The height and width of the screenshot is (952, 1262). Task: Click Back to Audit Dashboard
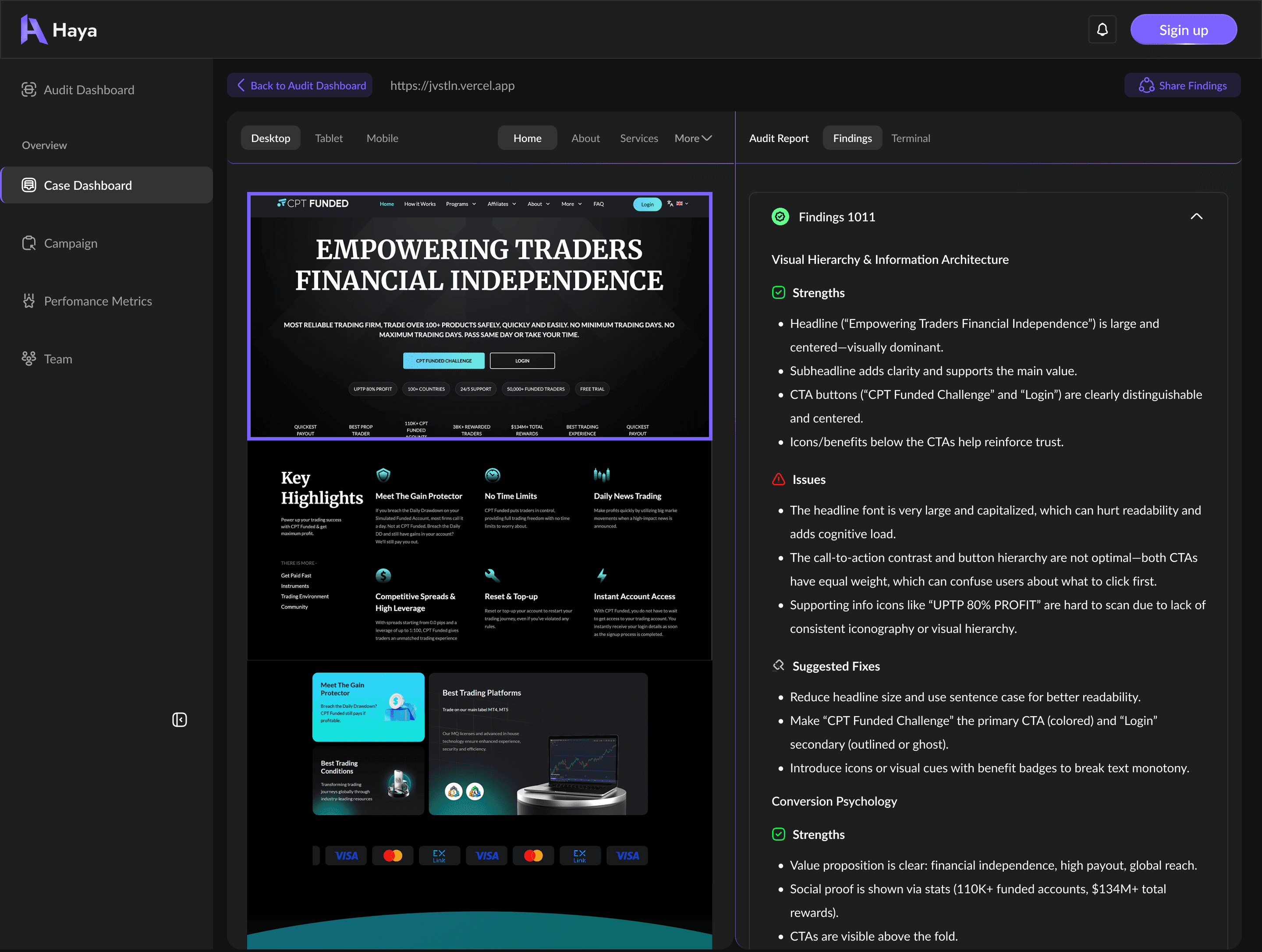click(301, 85)
